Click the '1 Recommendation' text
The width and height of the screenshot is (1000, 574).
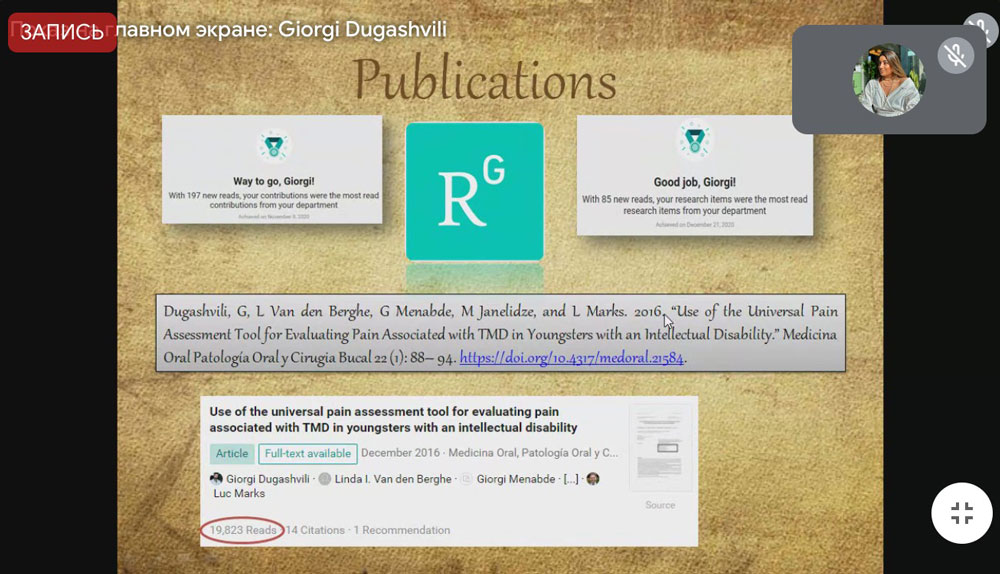(402, 530)
